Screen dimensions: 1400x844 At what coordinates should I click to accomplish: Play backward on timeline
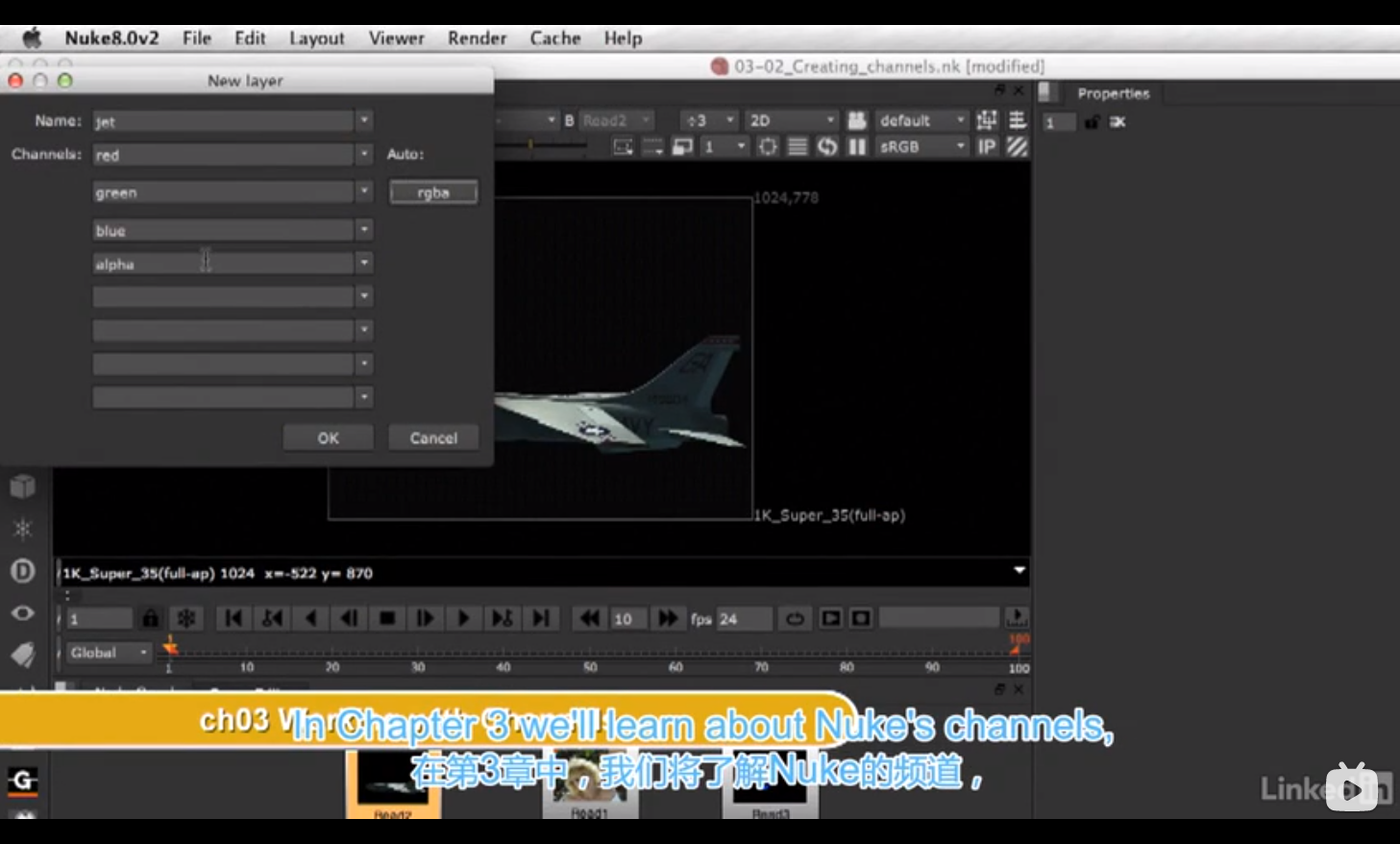(310, 618)
